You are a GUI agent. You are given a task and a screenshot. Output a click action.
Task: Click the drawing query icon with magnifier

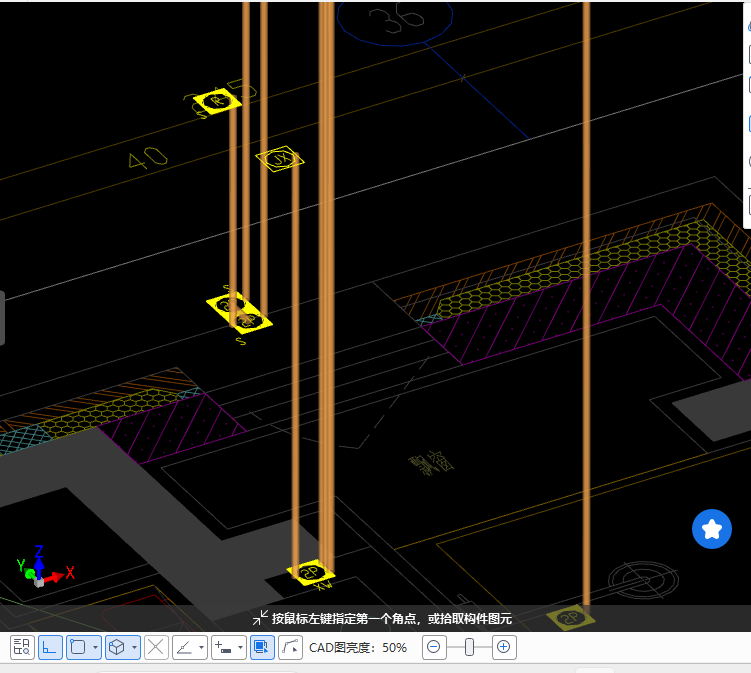(21, 647)
